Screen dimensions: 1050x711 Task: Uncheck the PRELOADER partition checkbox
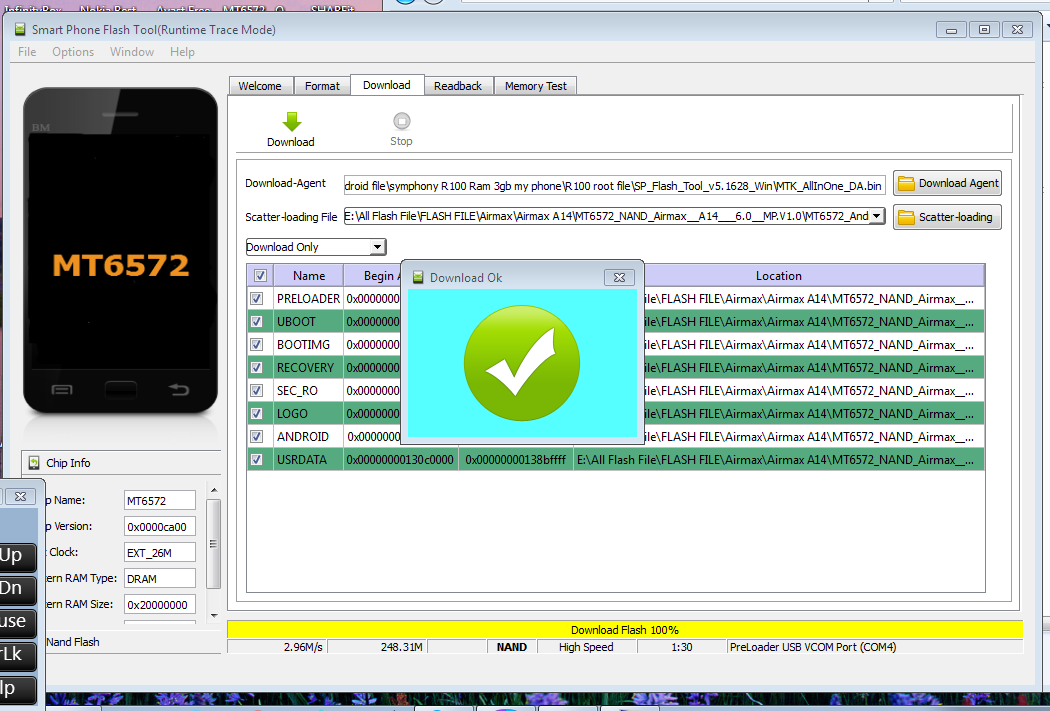tap(257, 298)
